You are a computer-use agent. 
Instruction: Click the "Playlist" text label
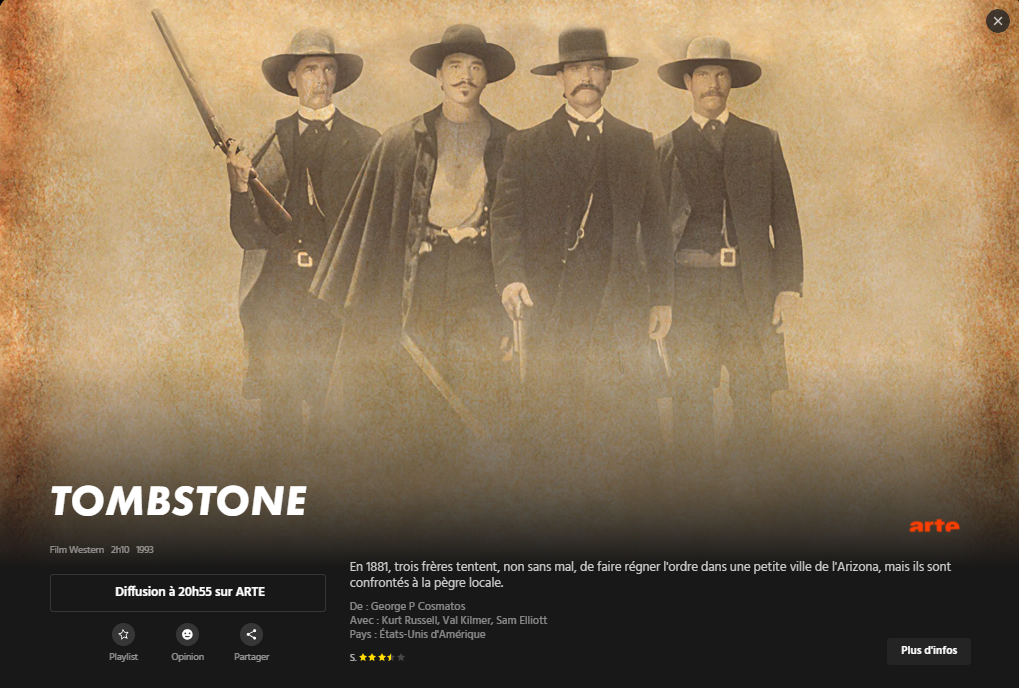pyautogui.click(x=123, y=657)
